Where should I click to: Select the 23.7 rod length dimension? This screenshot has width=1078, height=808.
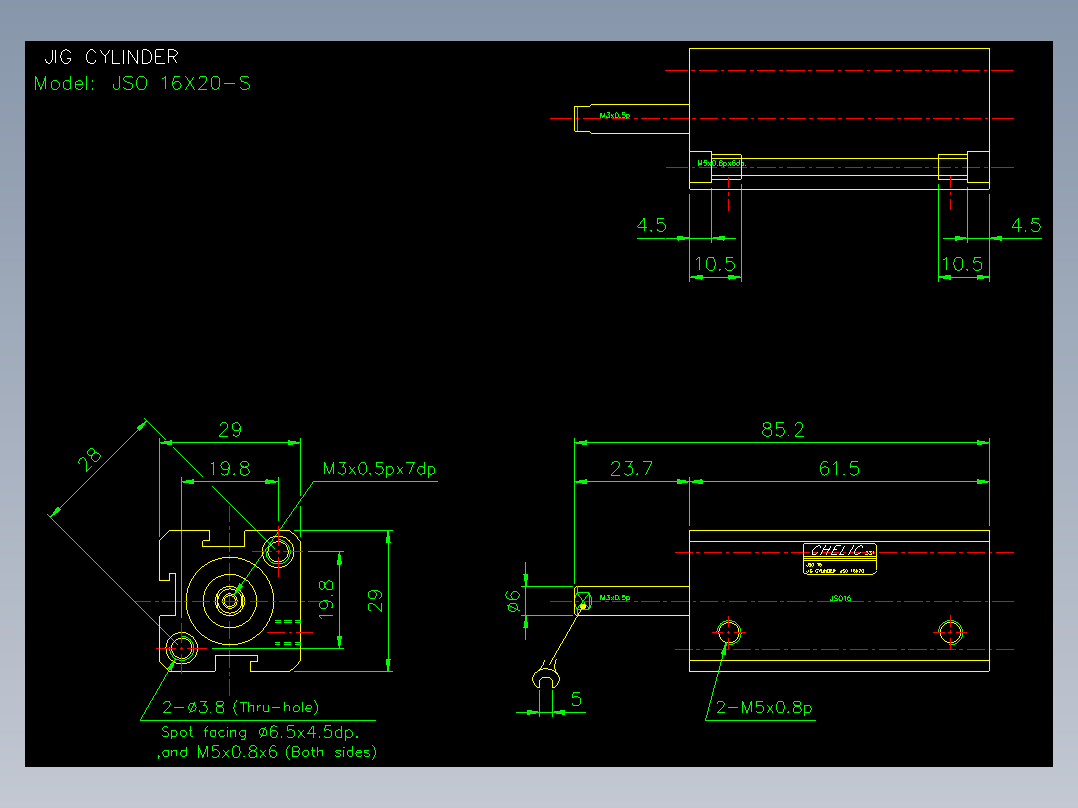coord(631,469)
